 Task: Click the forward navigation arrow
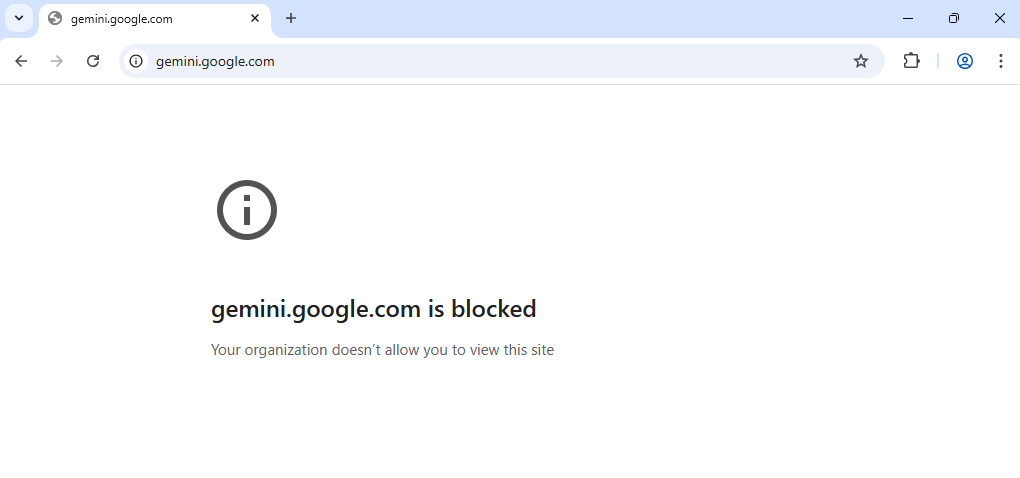tap(57, 61)
